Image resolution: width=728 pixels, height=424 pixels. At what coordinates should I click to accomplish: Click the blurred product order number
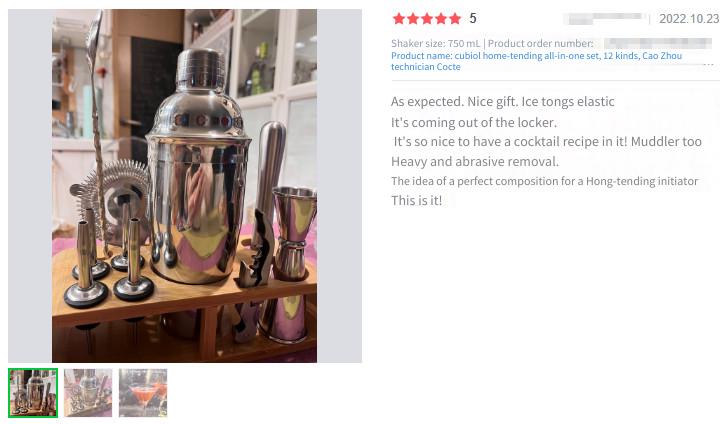coord(658,43)
